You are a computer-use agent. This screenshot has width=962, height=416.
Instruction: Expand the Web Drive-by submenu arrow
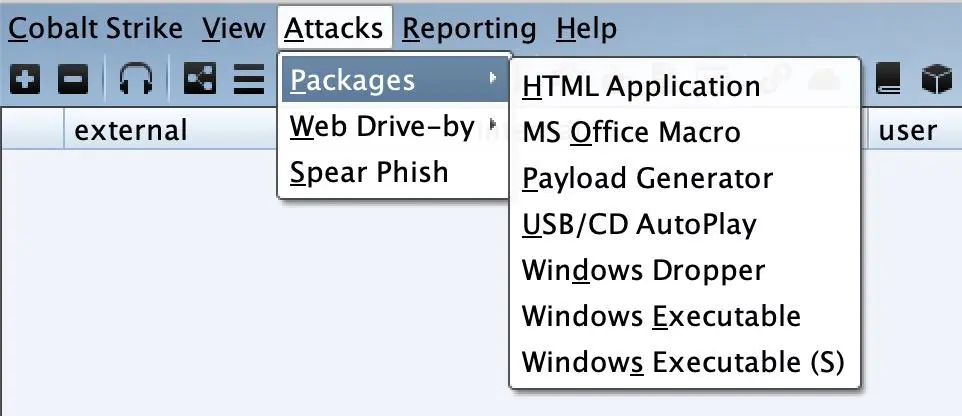point(492,125)
